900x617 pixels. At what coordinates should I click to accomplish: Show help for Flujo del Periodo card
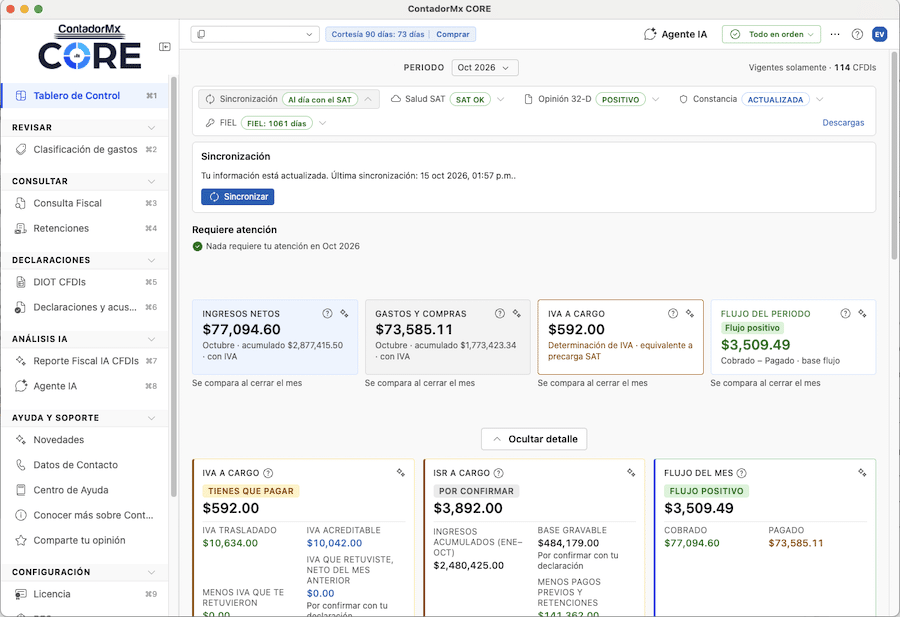coord(845,313)
